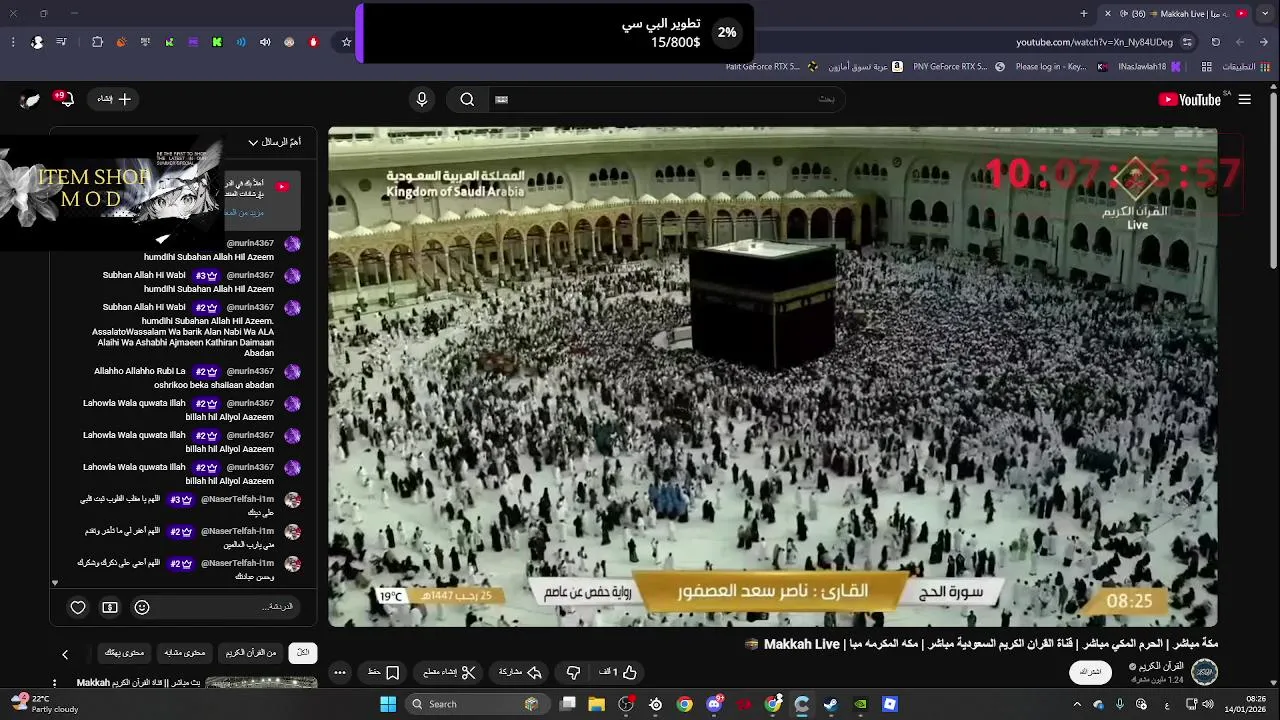The image size is (1280, 720).
Task: Close the Makkah Live tab
Action: [1107, 13]
